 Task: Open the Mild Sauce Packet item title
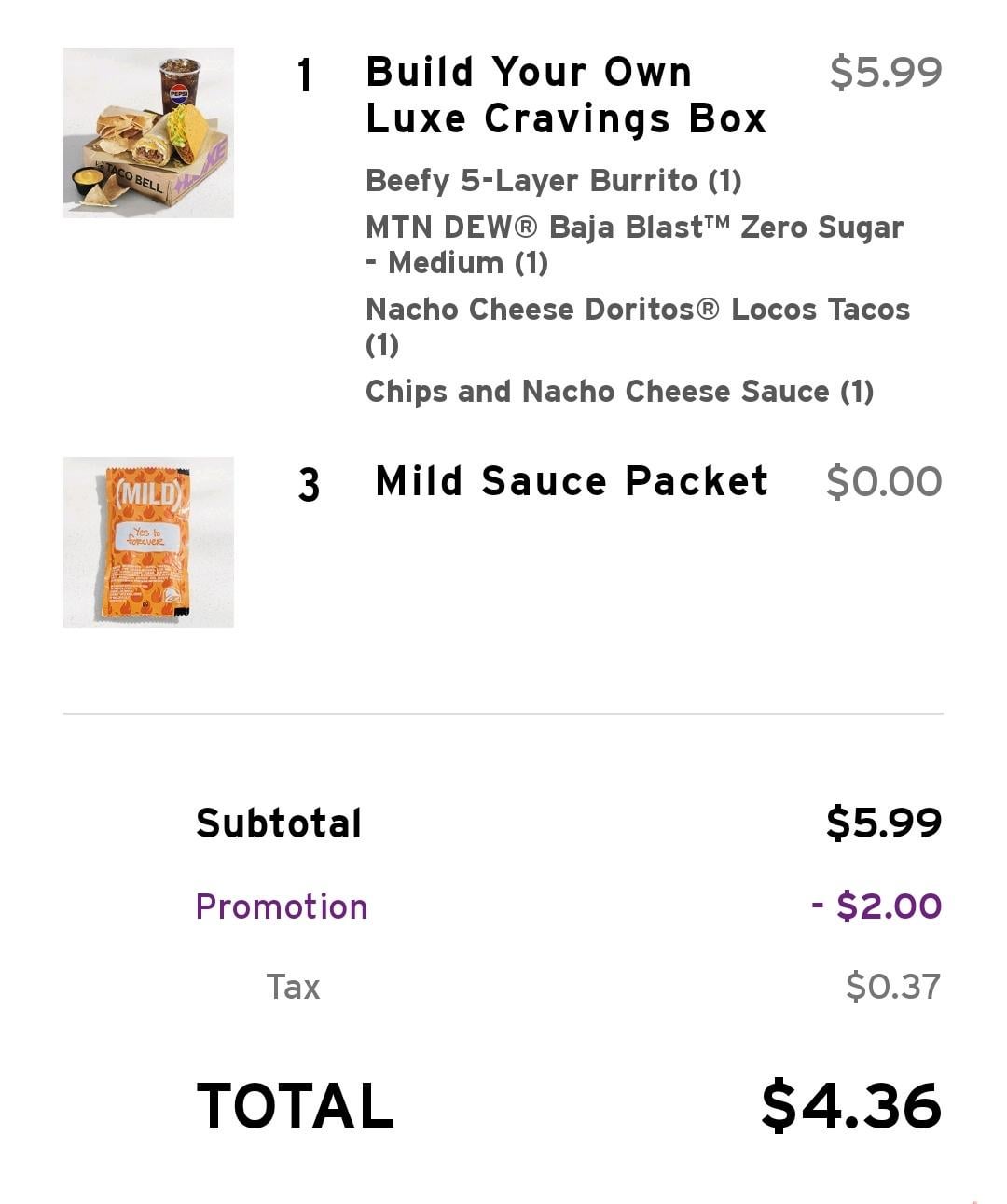[x=571, y=481]
